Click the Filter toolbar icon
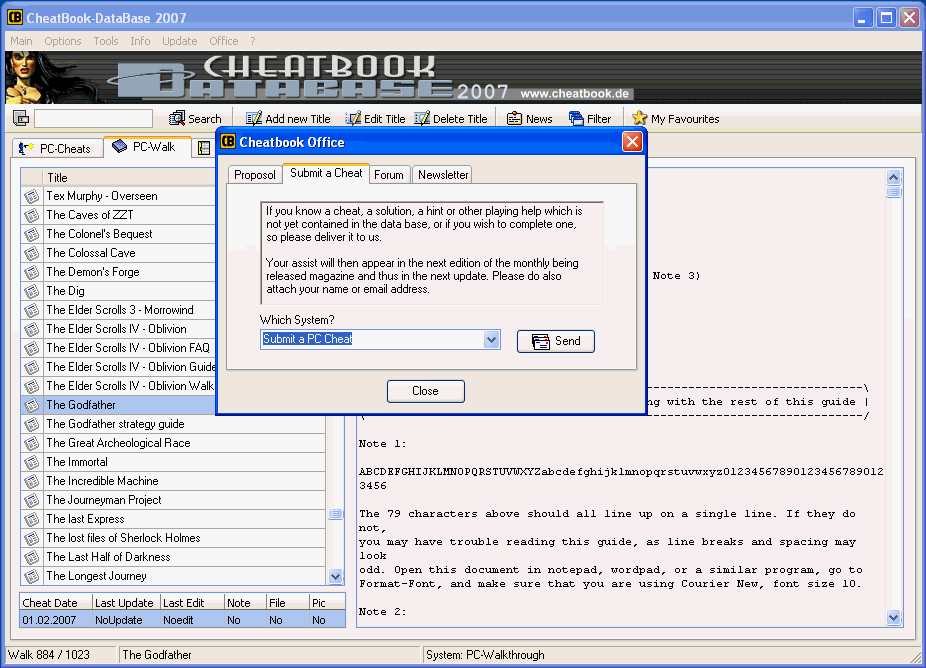Screen dimensions: 926x668 point(576,118)
